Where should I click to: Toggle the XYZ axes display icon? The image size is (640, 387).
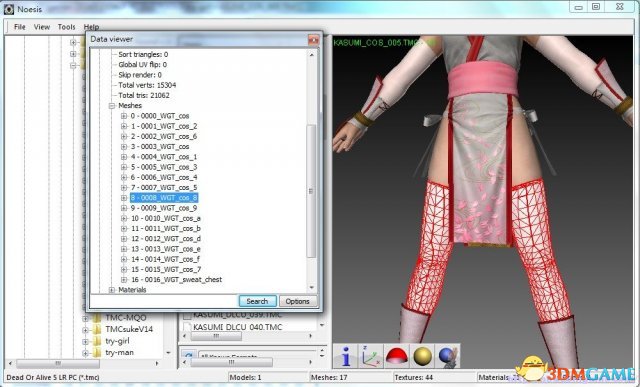[x=371, y=356]
